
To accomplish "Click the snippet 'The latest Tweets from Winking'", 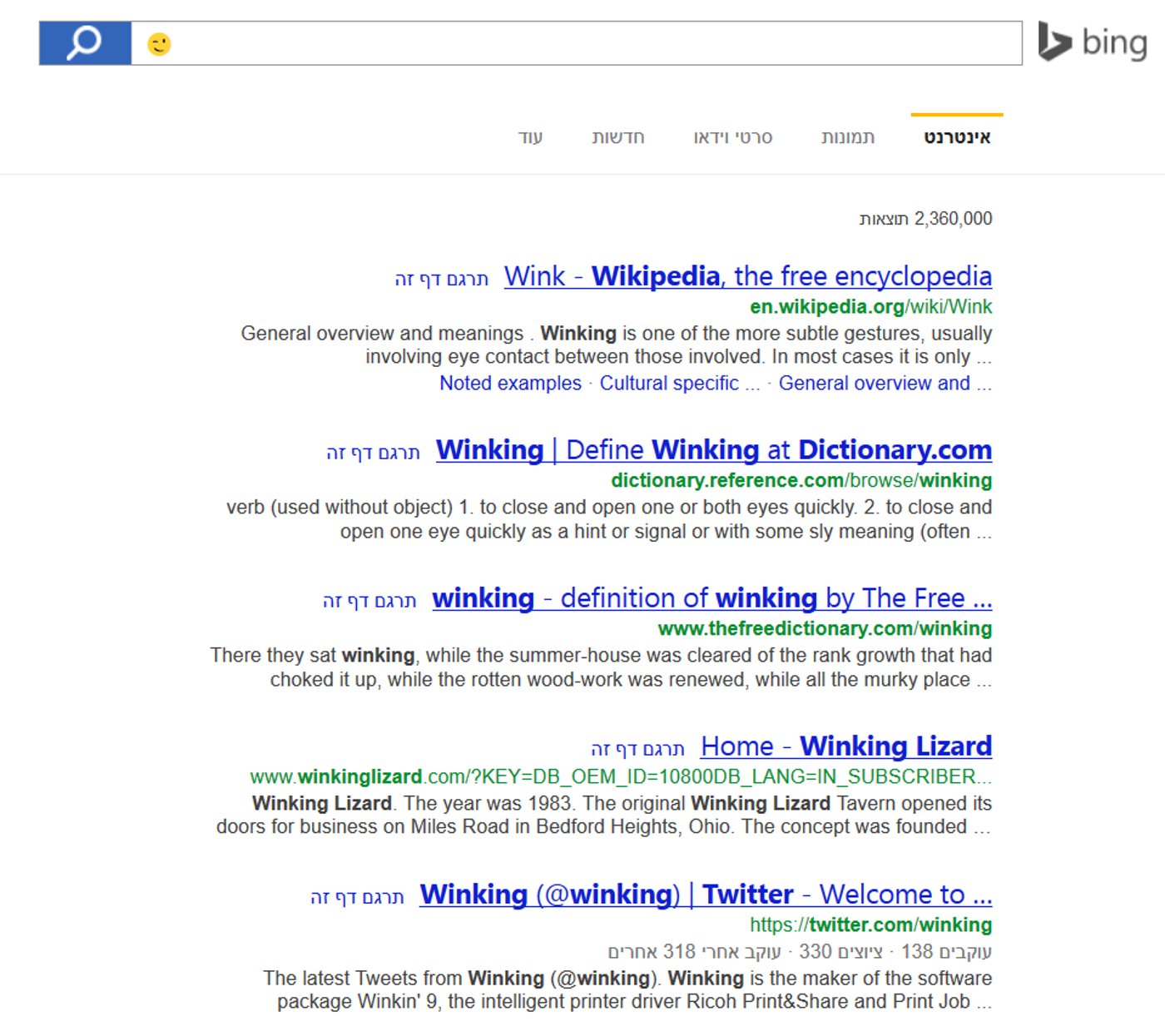I will click(x=627, y=989).
